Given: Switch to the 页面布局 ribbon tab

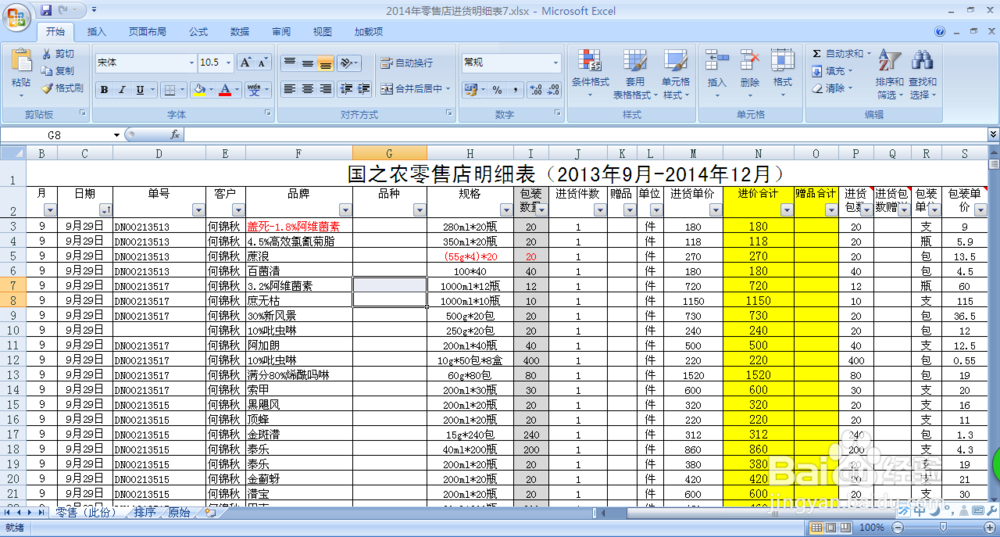Looking at the screenshot, I should tap(147, 31).
